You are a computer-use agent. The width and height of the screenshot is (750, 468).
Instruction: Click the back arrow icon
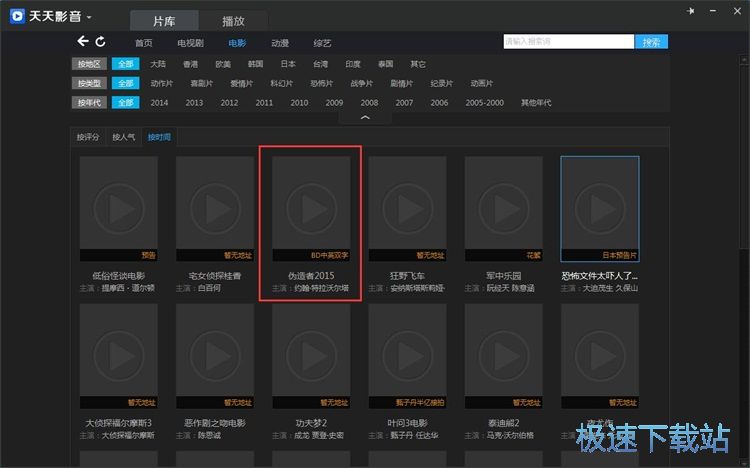click(x=83, y=42)
